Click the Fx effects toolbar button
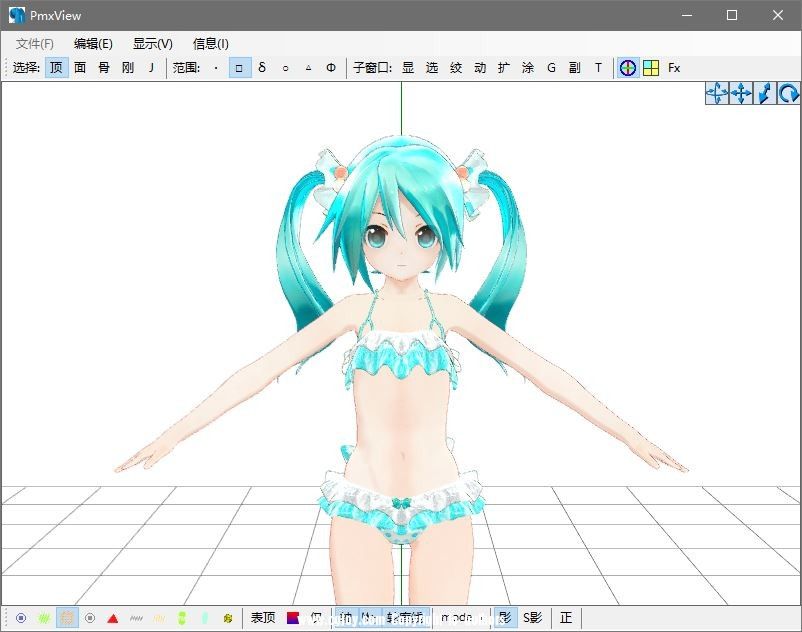The image size is (802, 632). (675, 68)
